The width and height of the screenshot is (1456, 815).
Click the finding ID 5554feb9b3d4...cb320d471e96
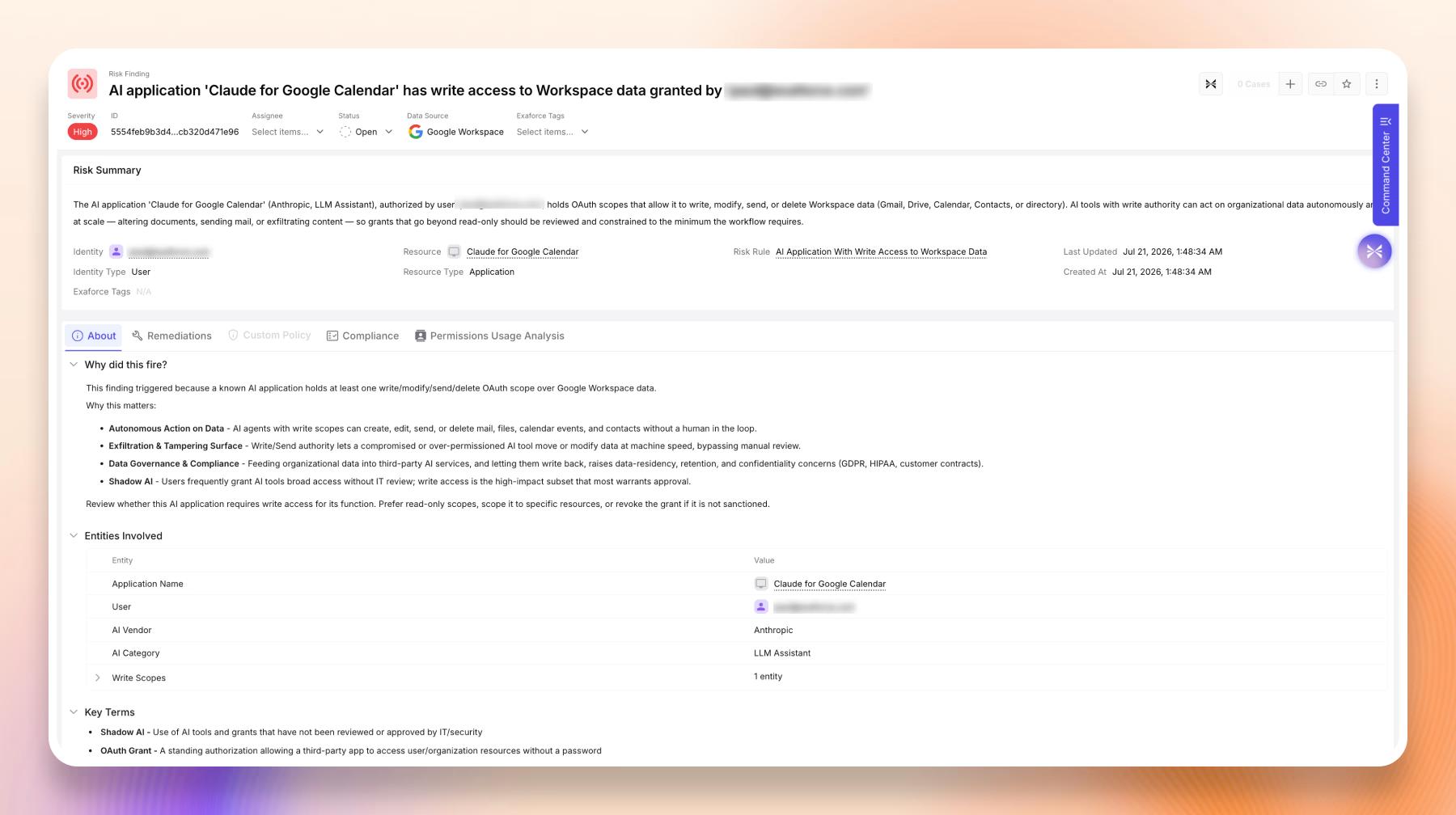pos(175,132)
